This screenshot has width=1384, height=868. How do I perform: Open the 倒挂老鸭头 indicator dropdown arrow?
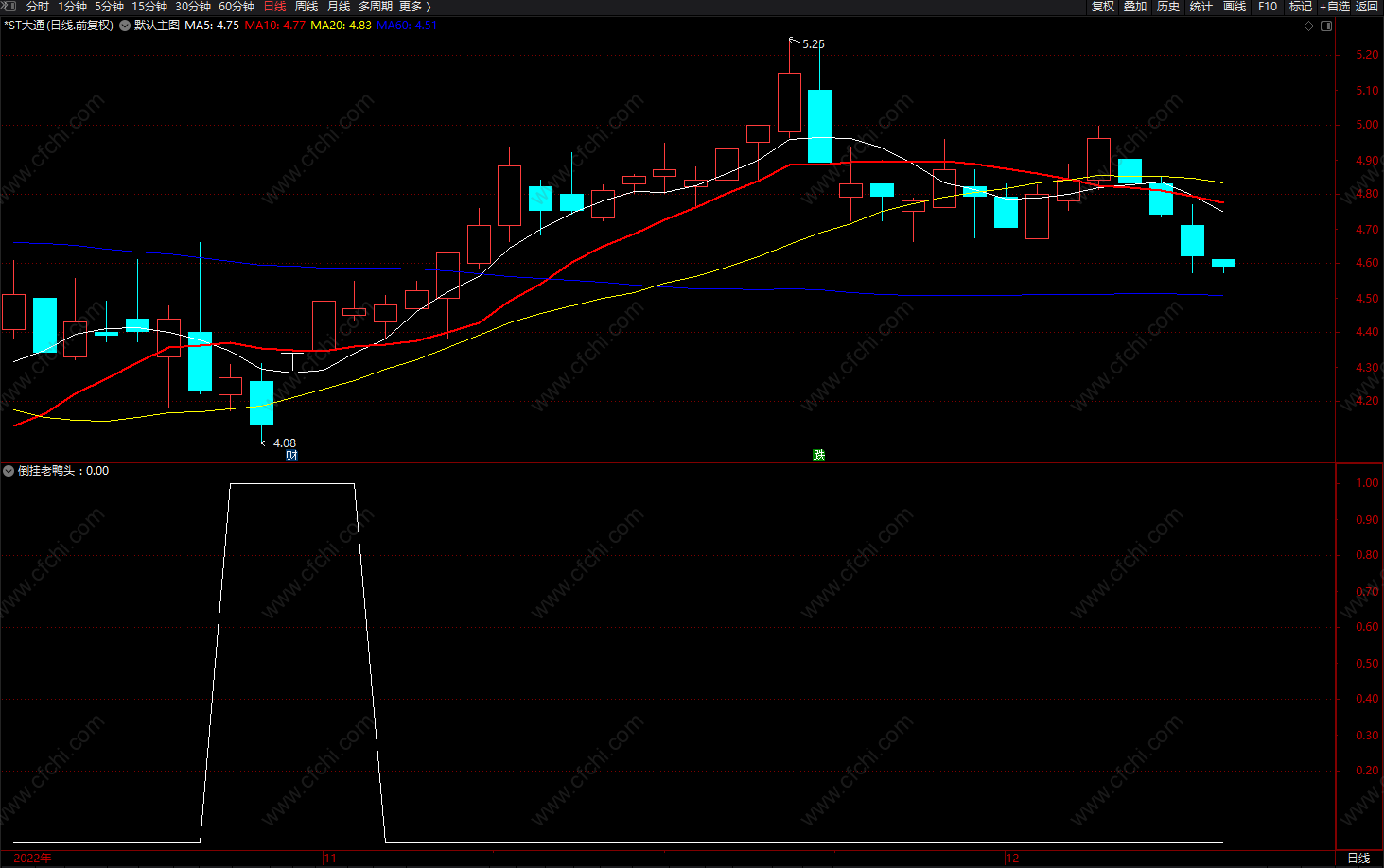(x=9, y=470)
